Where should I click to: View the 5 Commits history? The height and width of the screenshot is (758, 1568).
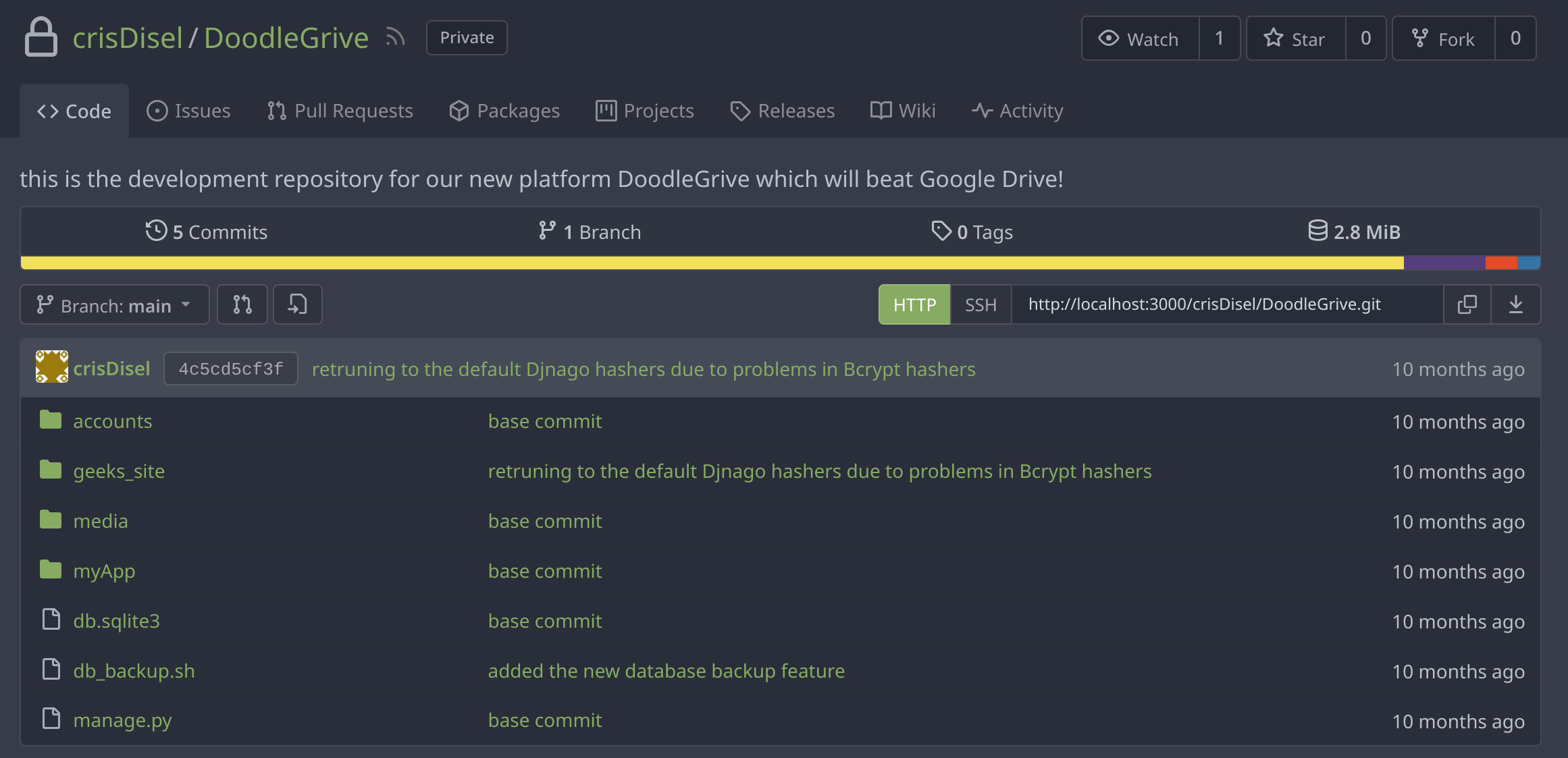coord(207,232)
